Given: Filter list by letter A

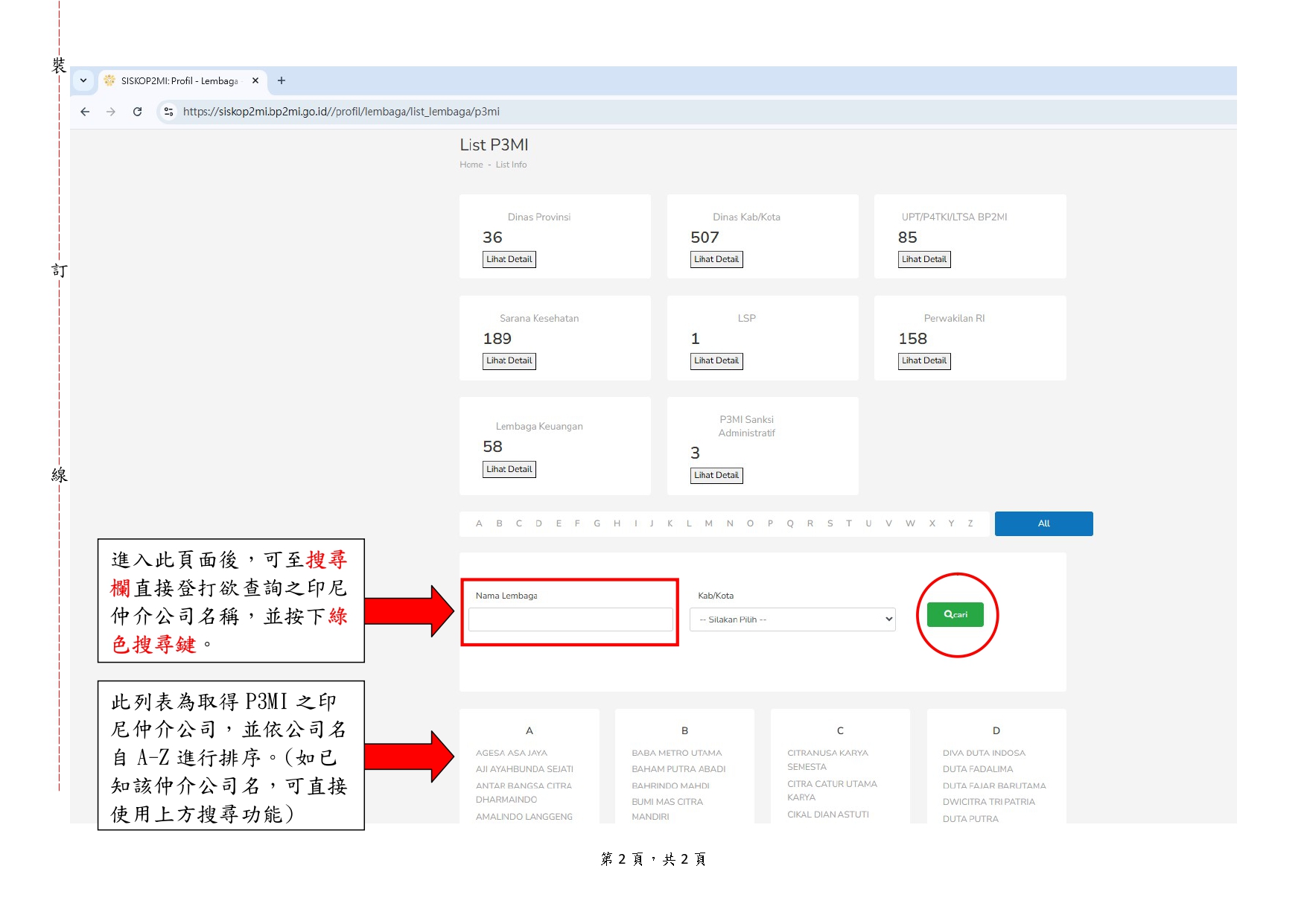Looking at the screenshot, I should 479,523.
